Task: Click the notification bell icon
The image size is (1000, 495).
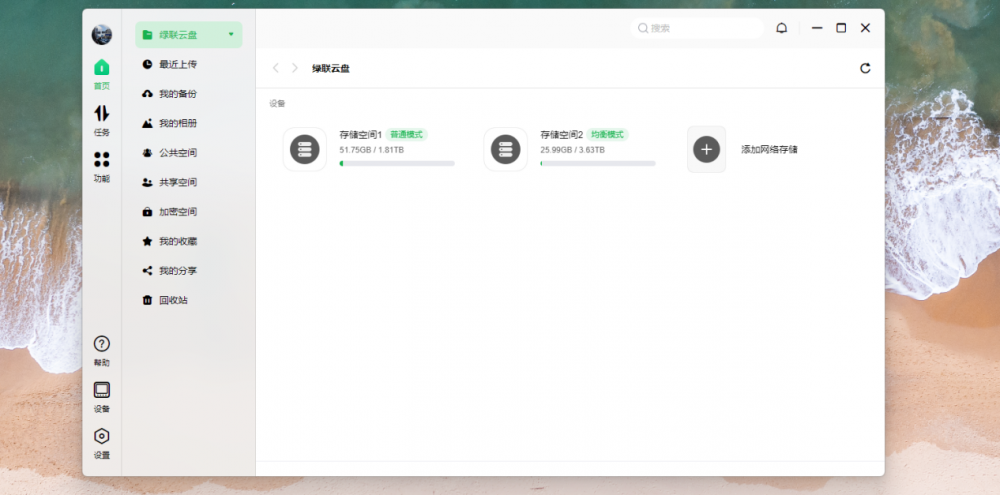Action: [781, 28]
